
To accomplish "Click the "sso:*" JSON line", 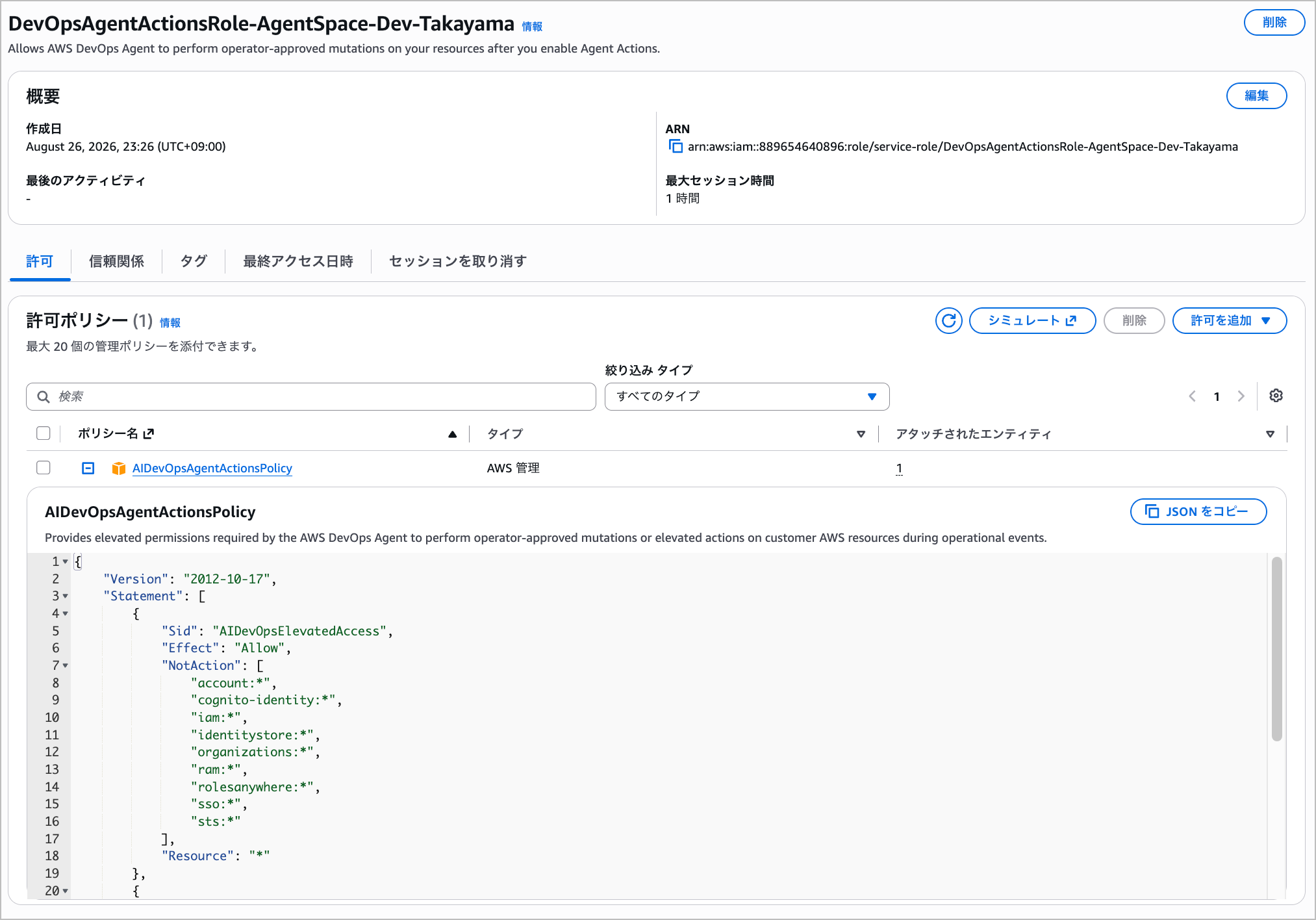I will pyautogui.click(x=219, y=804).
